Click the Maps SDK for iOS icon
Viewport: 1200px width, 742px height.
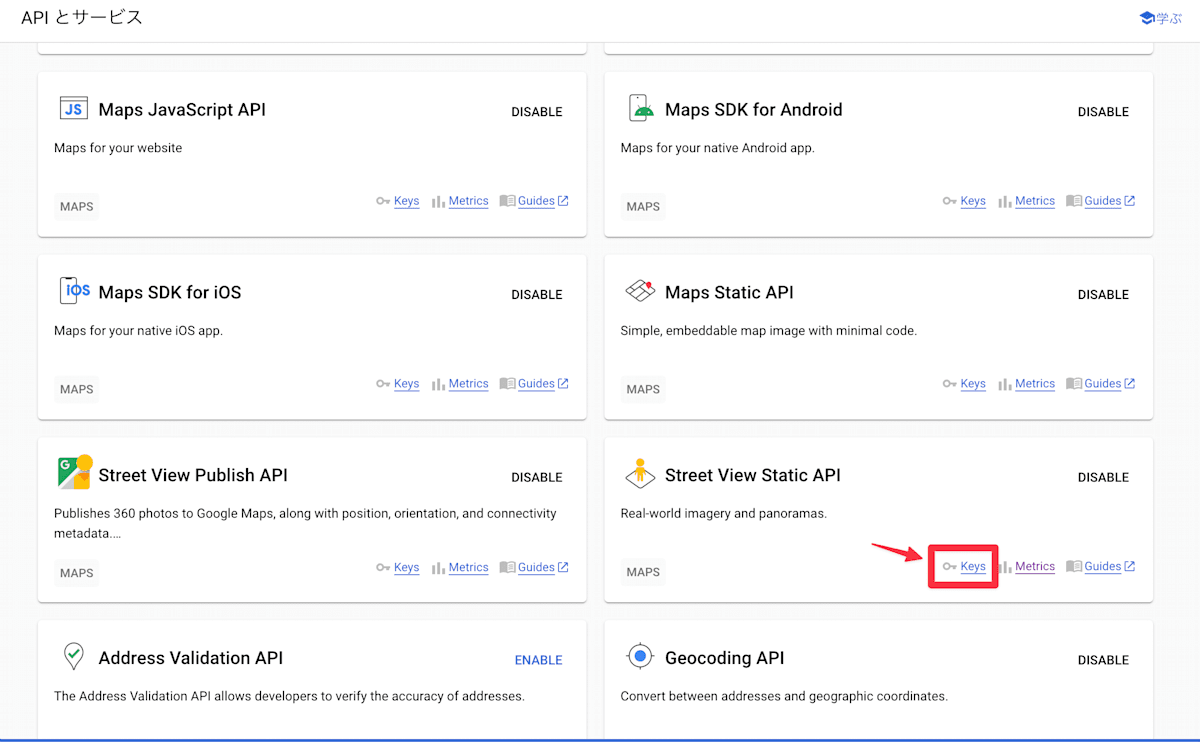point(75,291)
